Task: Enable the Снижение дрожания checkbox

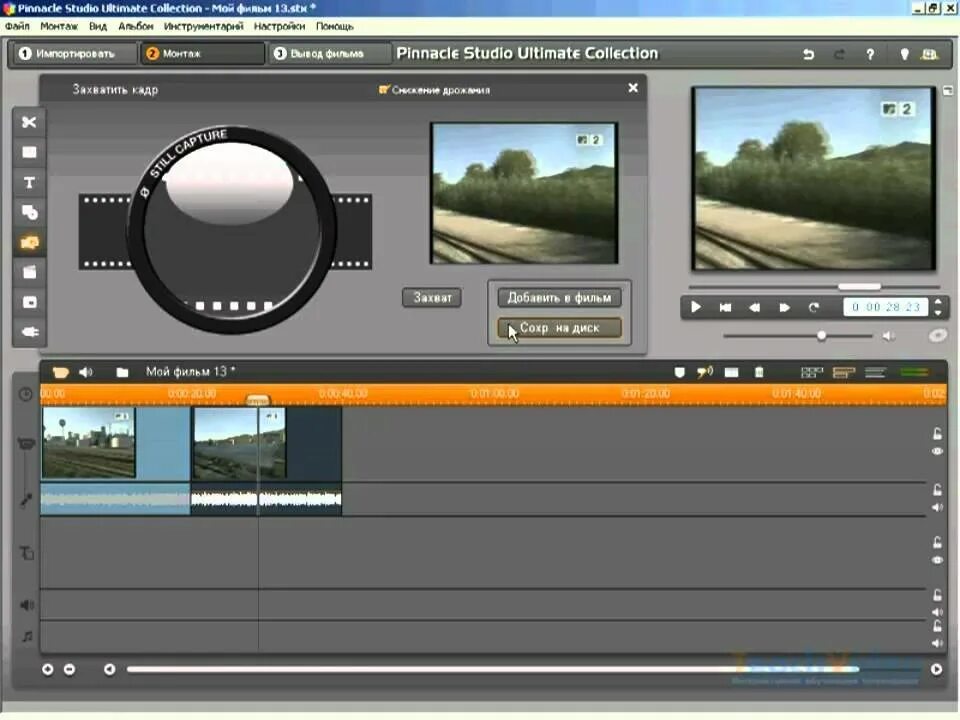Action: [x=383, y=90]
